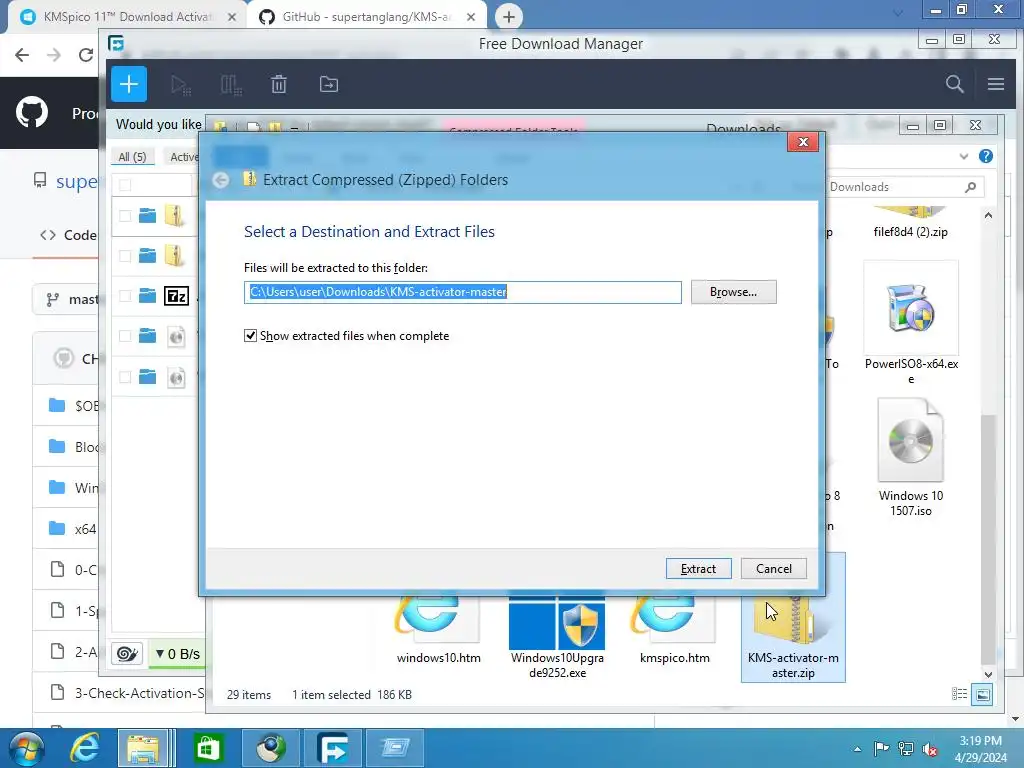Click move-to-folder icon in FDM toolbar

[328, 84]
